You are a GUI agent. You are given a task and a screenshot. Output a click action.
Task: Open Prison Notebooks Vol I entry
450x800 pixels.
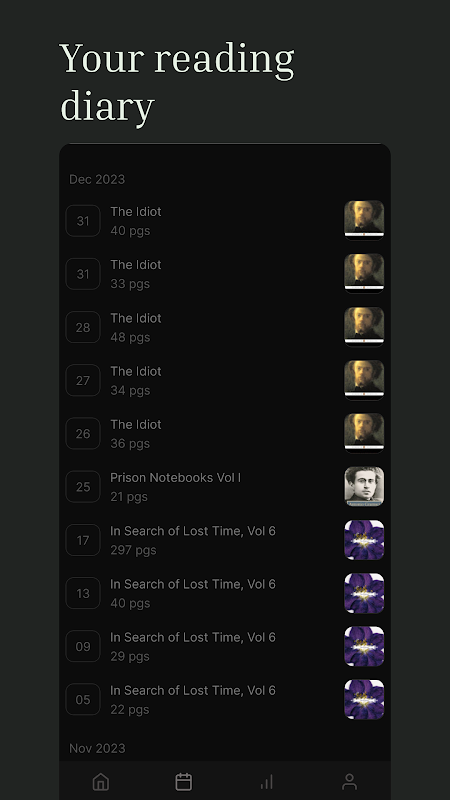click(225, 487)
